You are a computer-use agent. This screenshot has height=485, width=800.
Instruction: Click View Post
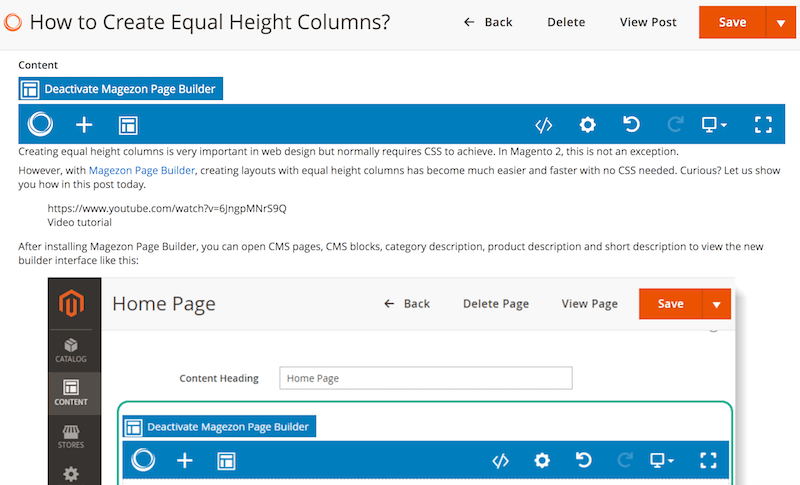tap(648, 22)
